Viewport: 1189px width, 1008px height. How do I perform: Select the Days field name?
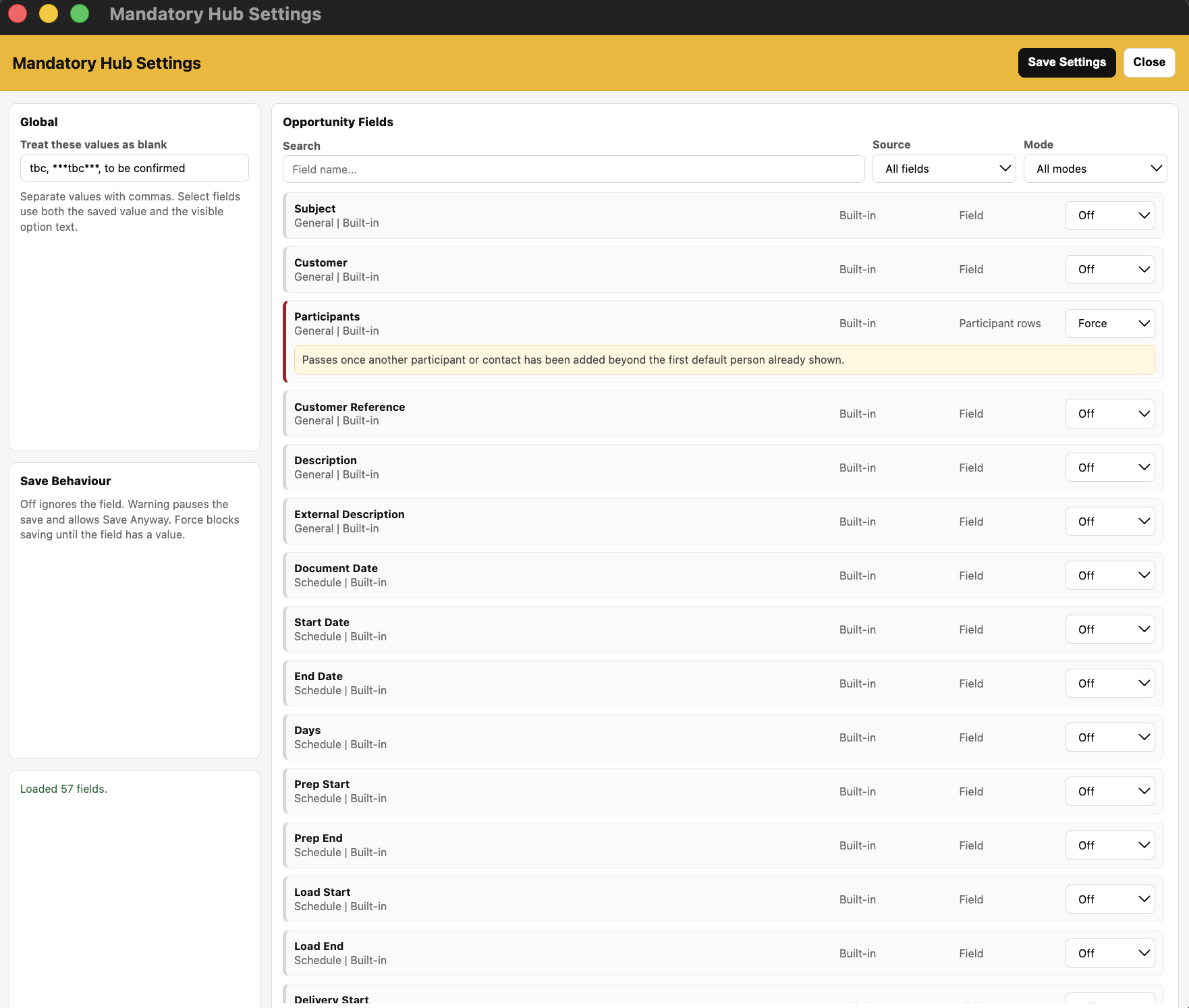307,730
